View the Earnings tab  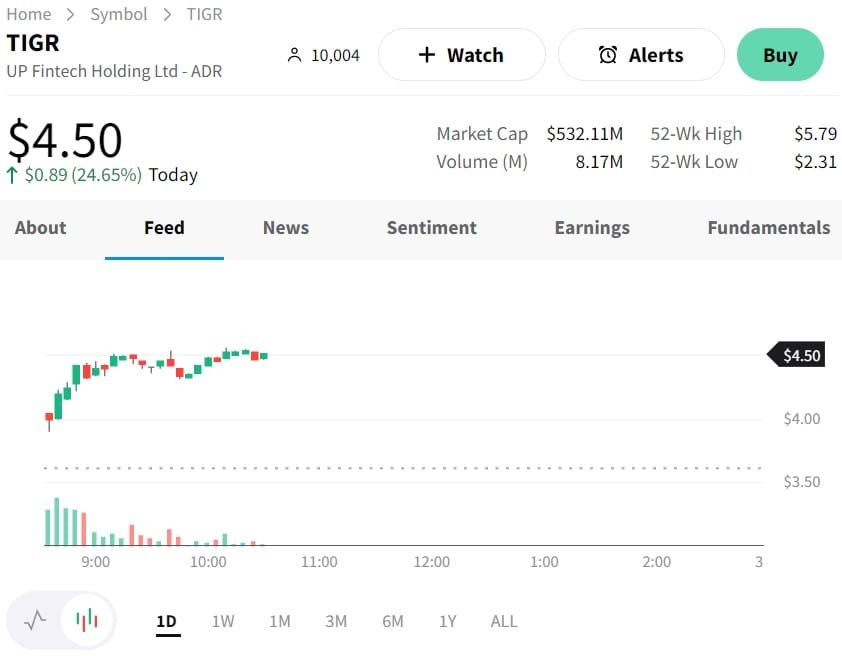pos(592,228)
